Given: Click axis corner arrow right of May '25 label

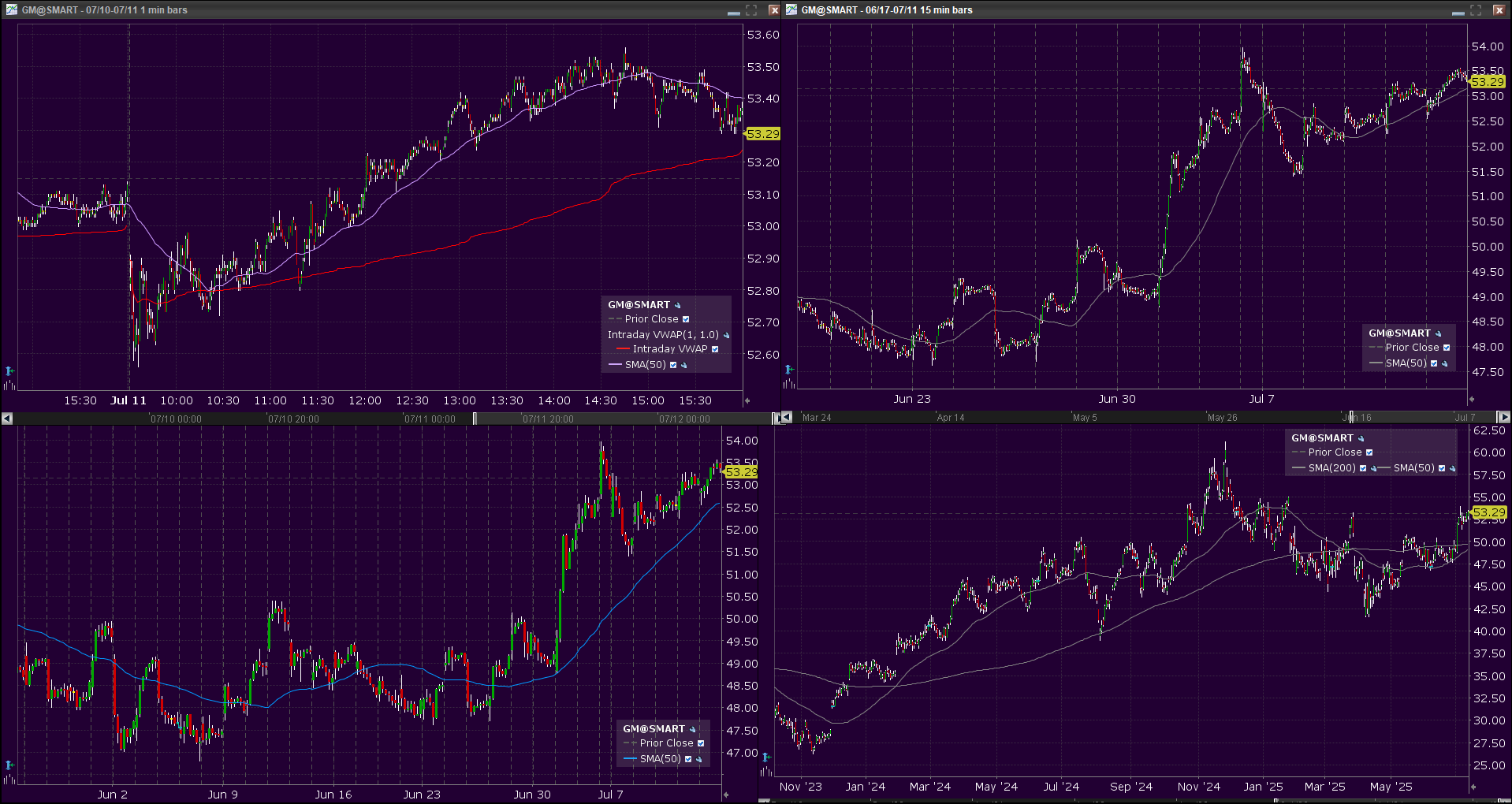Looking at the screenshot, I should click(1473, 787).
